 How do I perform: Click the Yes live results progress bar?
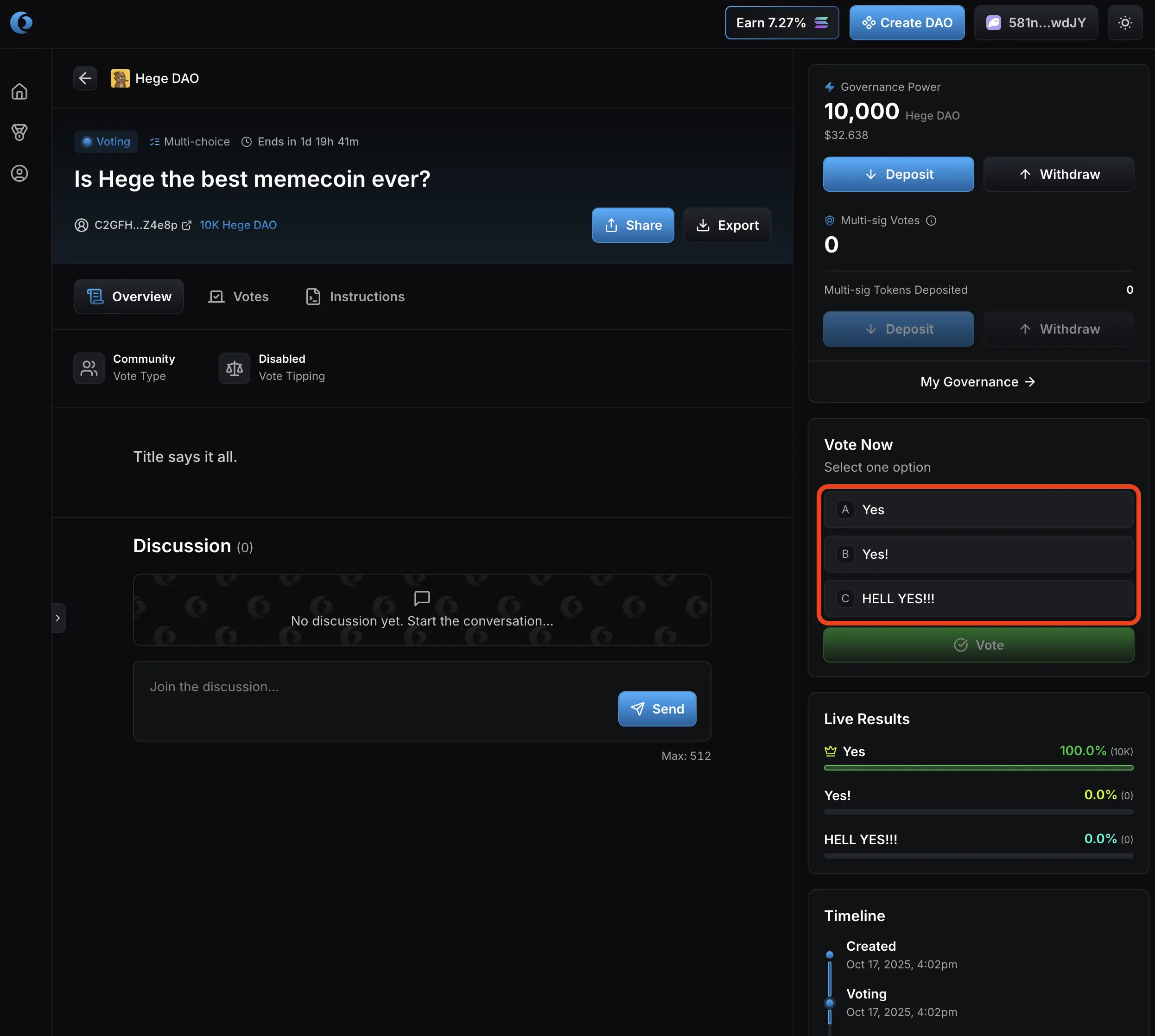click(x=978, y=768)
